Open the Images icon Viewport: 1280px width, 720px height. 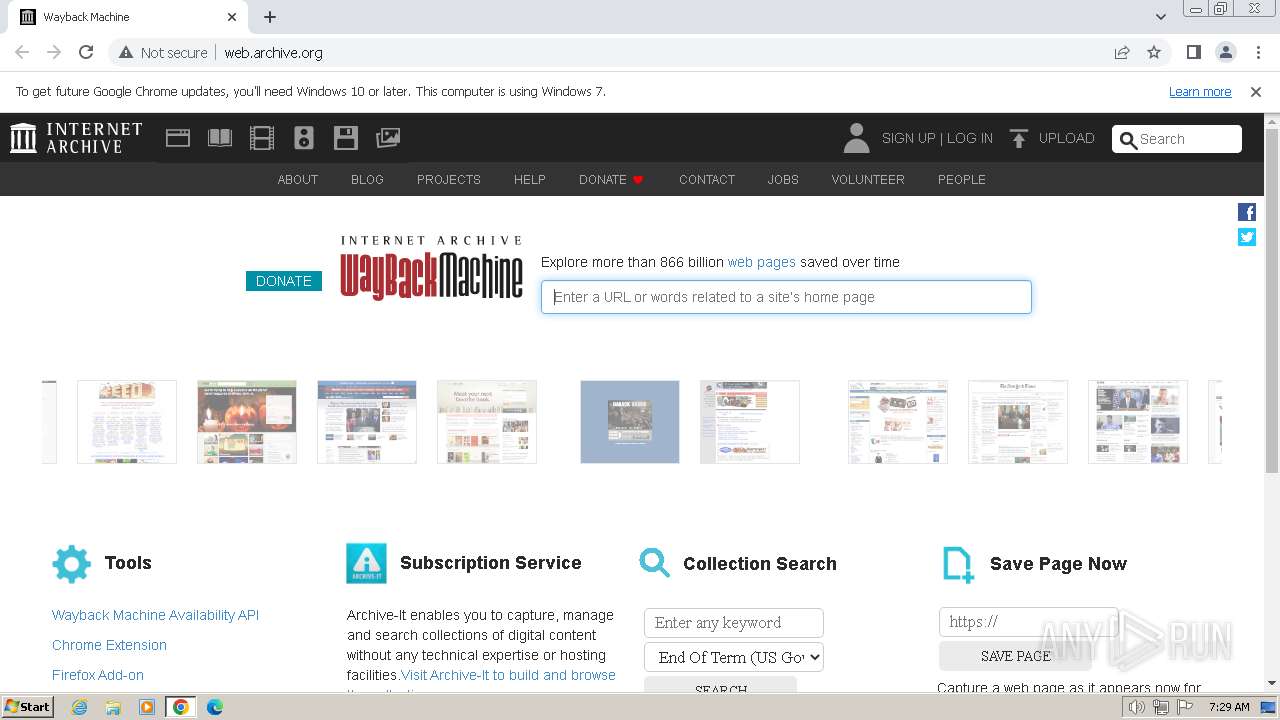pyautogui.click(x=388, y=138)
